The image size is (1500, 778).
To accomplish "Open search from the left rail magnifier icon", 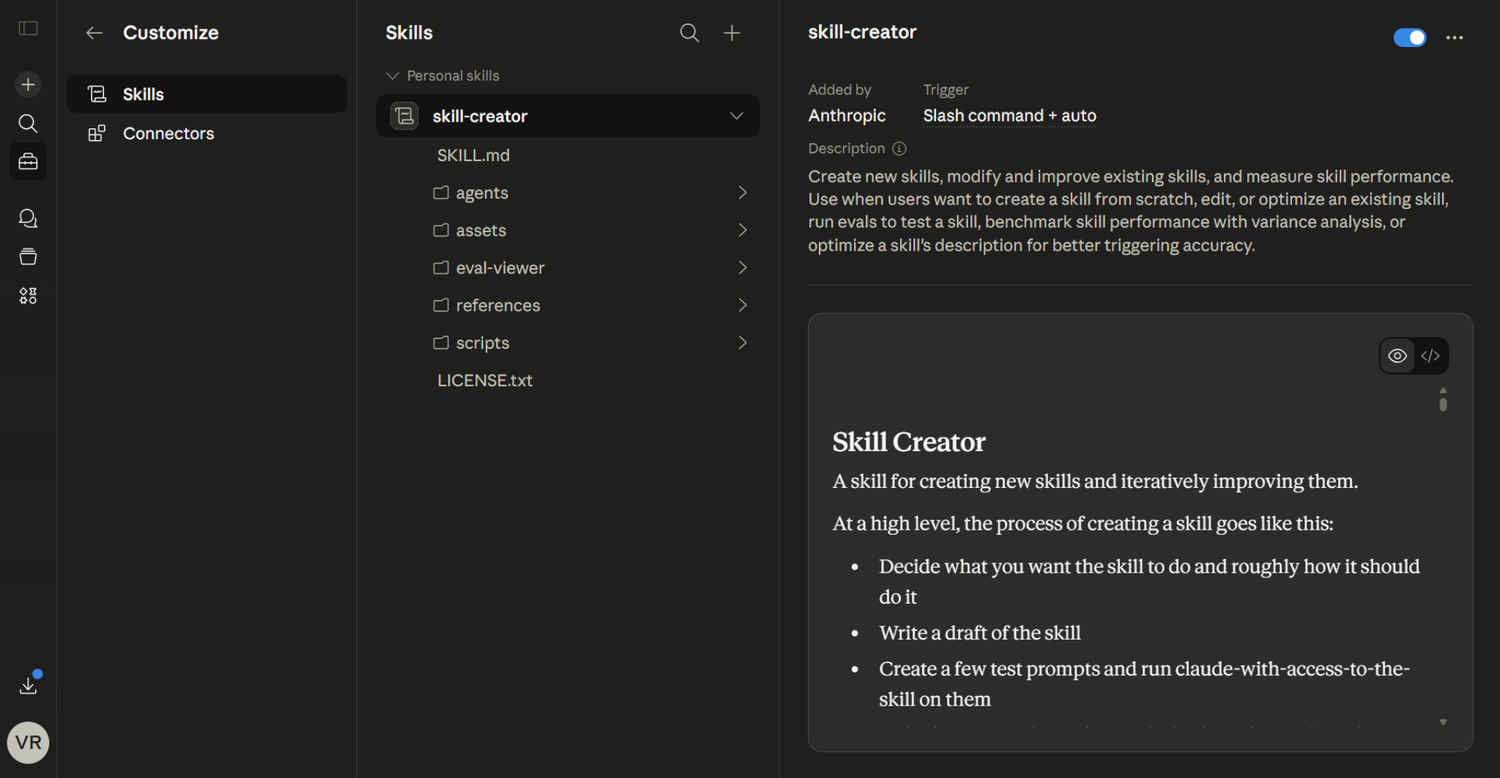I will [28, 123].
